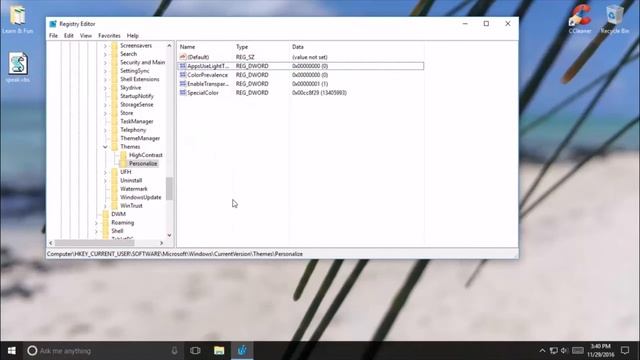Open the Action Center notifications icon
This screenshot has width=640, height=360.
click(625, 350)
